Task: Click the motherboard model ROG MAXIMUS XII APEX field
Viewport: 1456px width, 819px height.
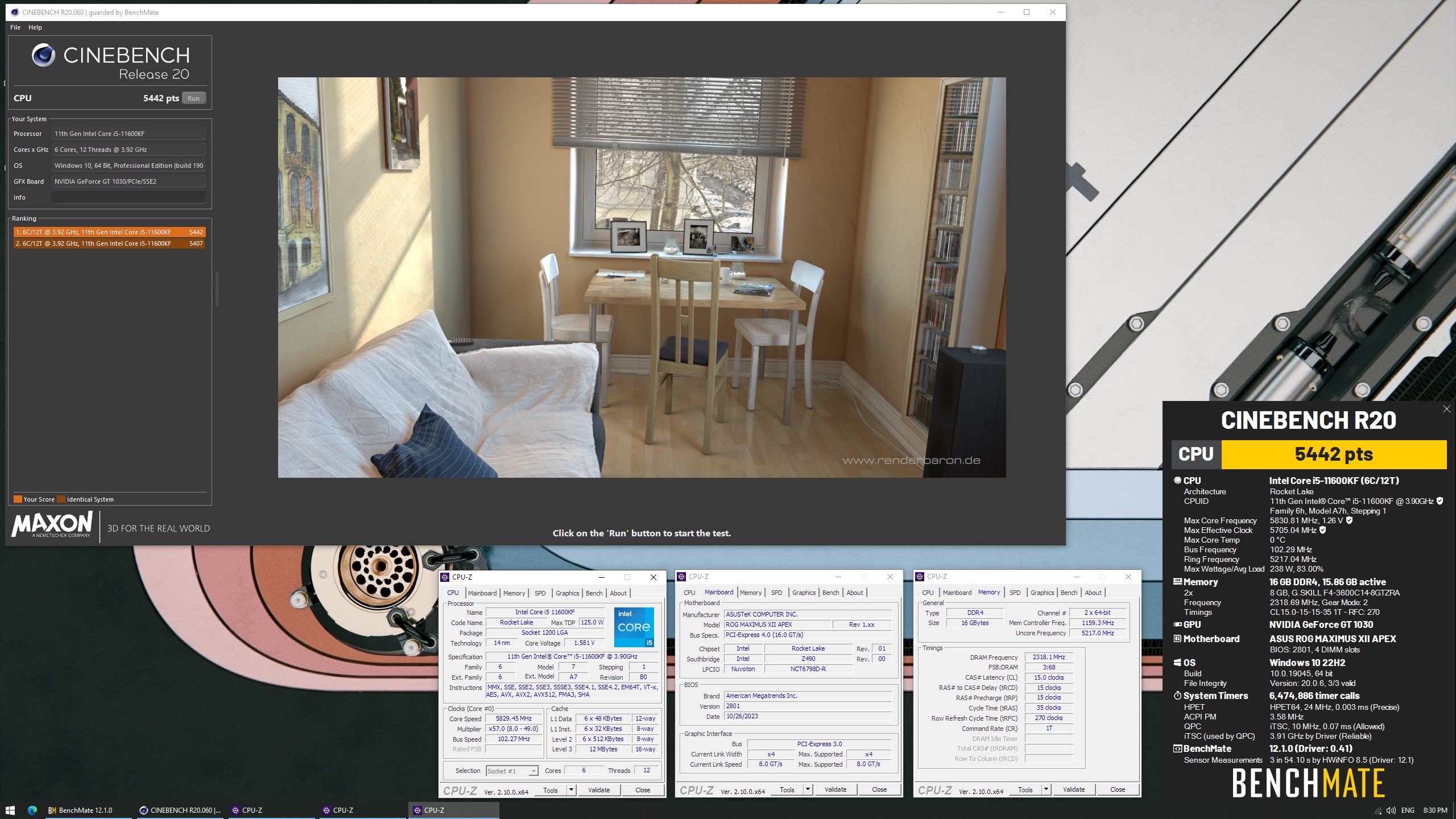Action: pos(777,624)
